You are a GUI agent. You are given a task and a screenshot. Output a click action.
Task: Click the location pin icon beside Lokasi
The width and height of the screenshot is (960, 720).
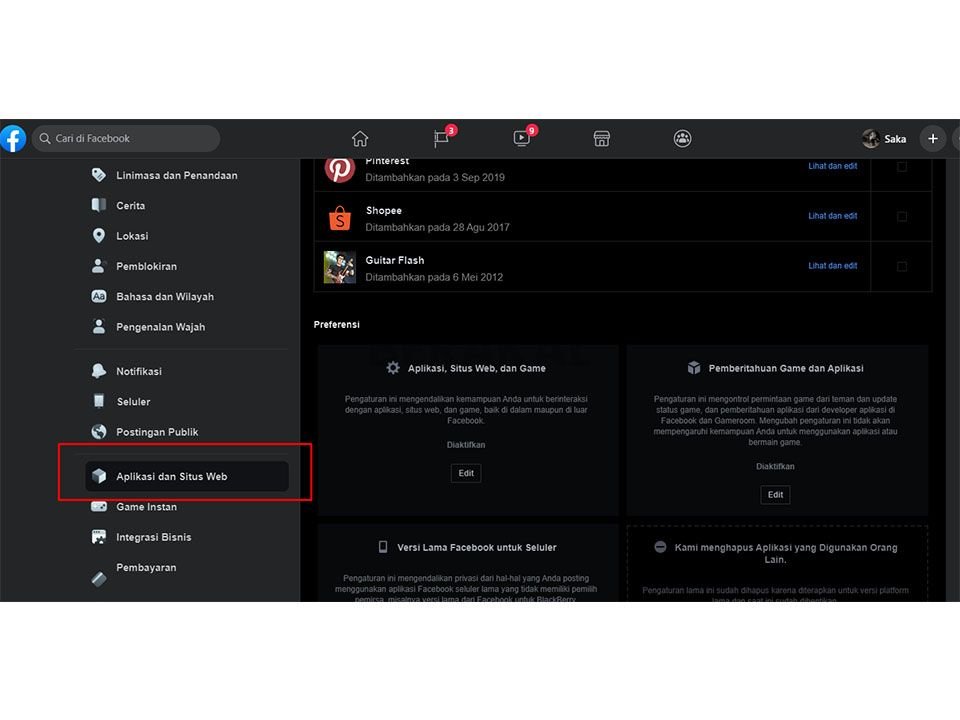99,236
